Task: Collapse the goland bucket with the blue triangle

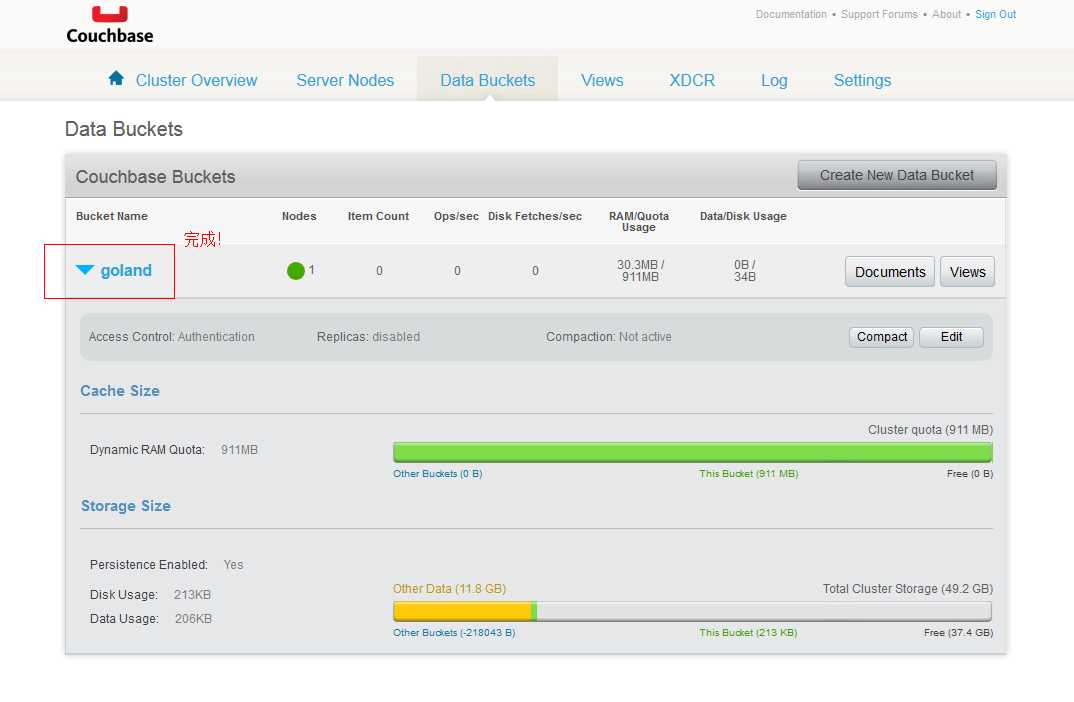Action: [x=84, y=270]
